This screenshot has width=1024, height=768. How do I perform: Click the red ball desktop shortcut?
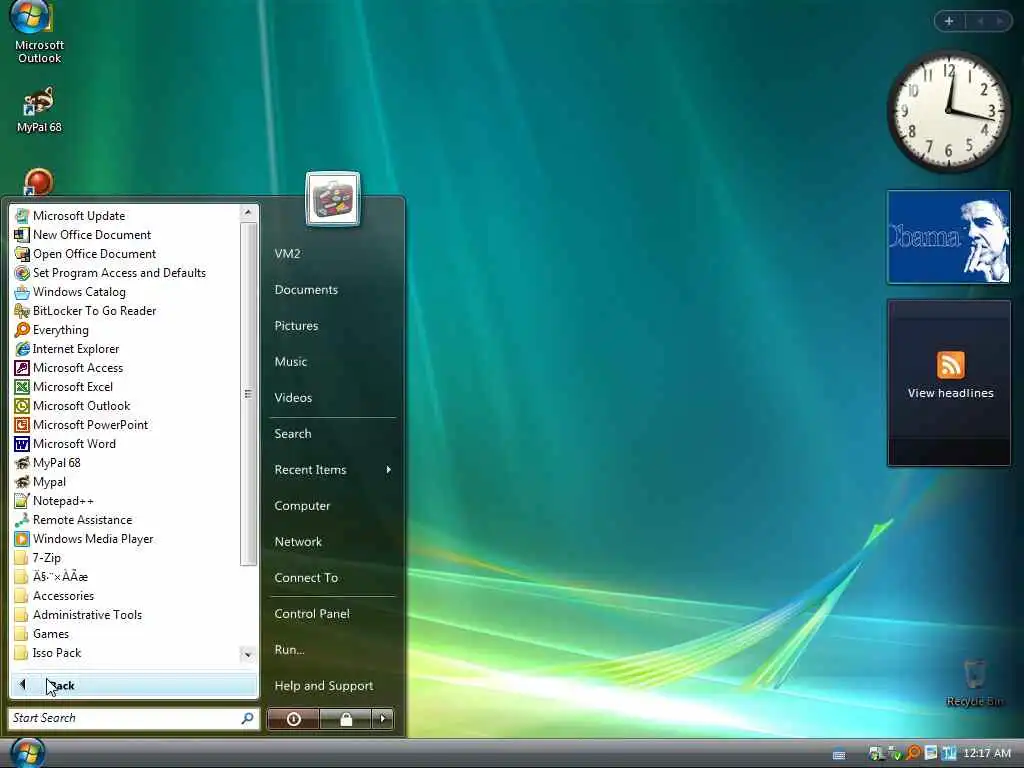39,182
